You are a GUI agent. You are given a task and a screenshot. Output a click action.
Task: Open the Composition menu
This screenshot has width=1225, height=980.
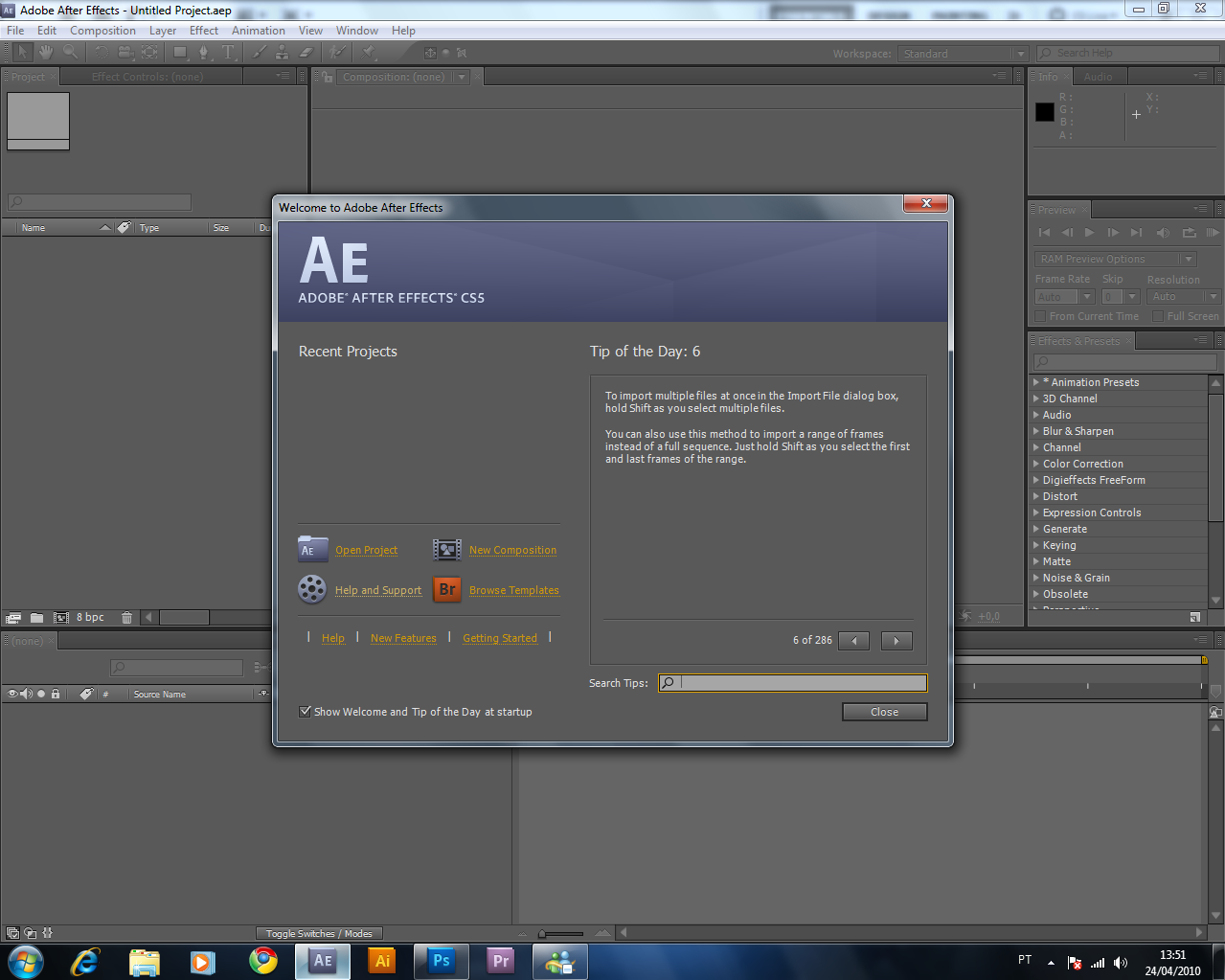(102, 30)
